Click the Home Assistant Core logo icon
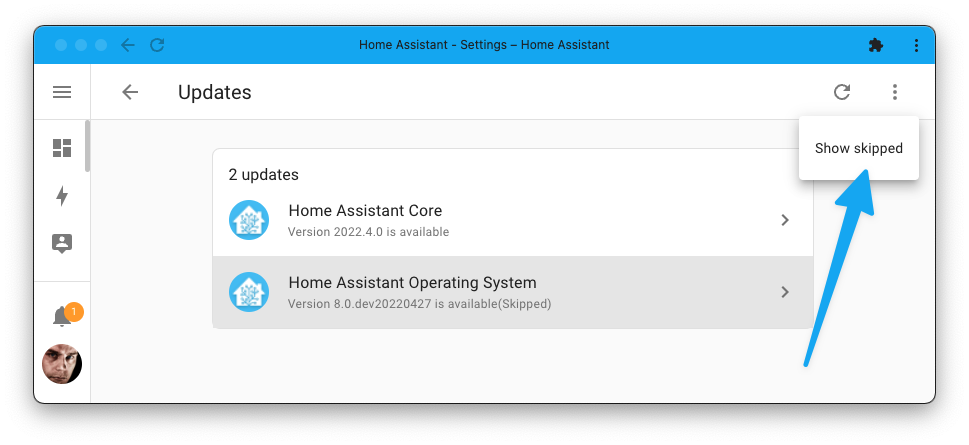The image size is (969, 445). 247,220
